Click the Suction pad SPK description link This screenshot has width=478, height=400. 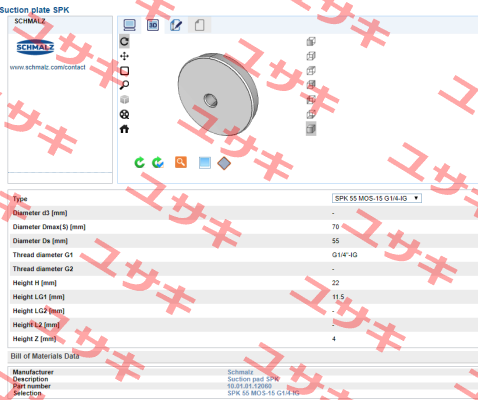point(253,379)
